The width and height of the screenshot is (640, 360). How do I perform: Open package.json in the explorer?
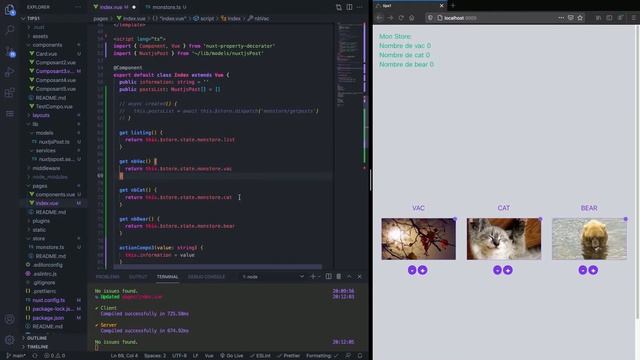[48, 318]
